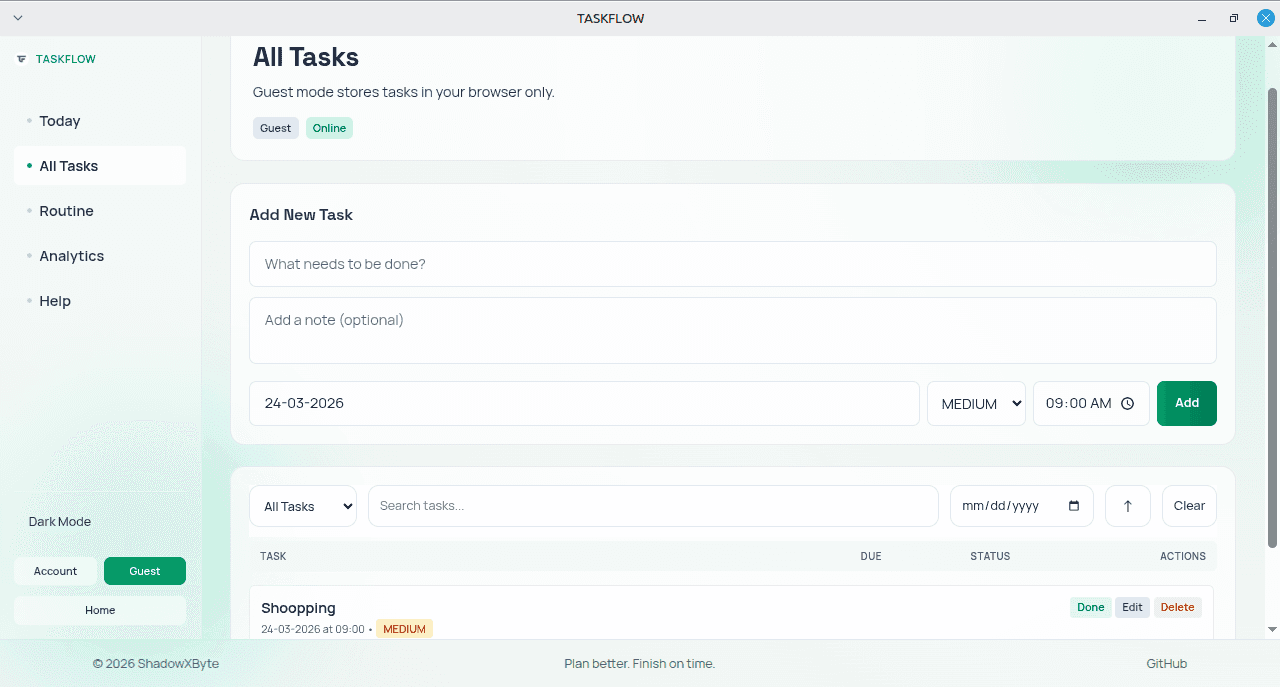Click the Home button in sidebar
This screenshot has height=687, width=1280.
click(100, 610)
